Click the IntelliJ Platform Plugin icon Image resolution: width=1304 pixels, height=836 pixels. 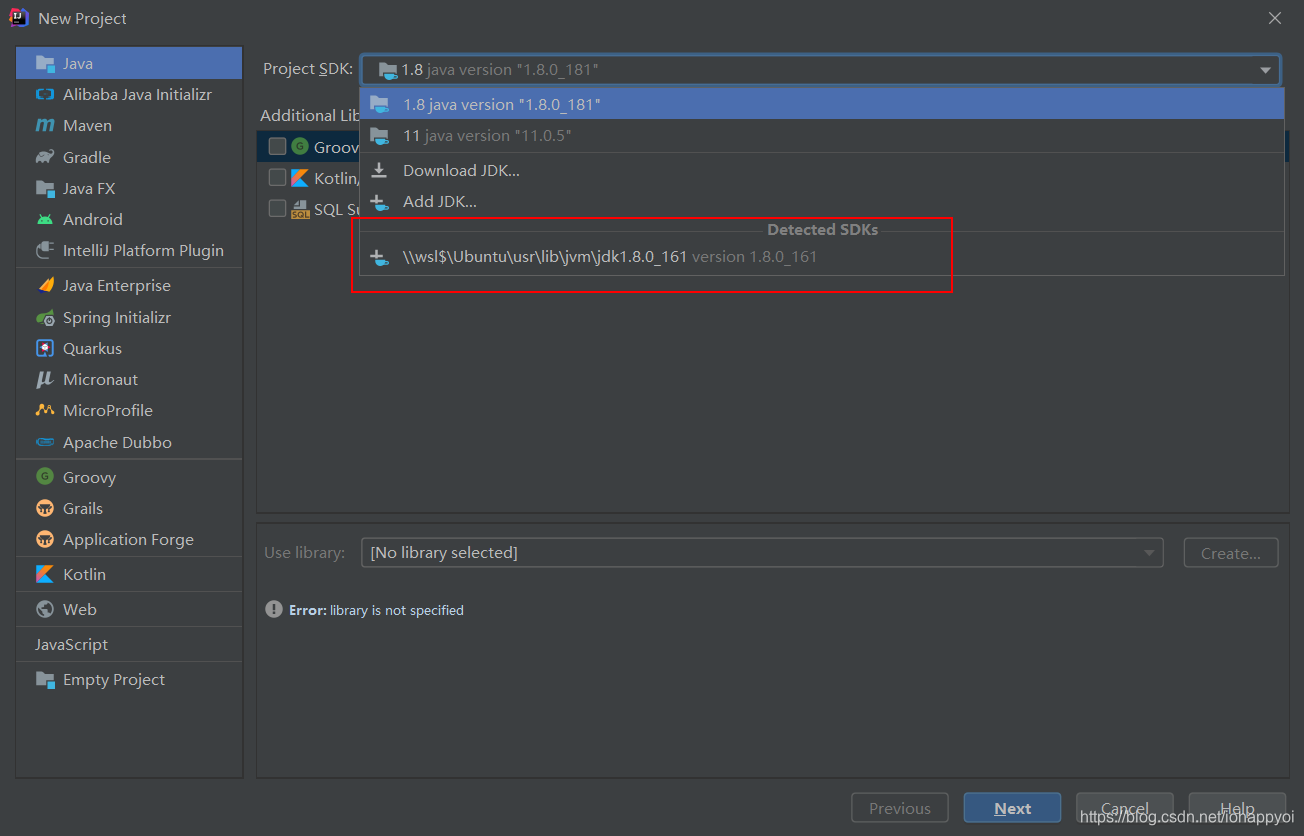(x=45, y=250)
